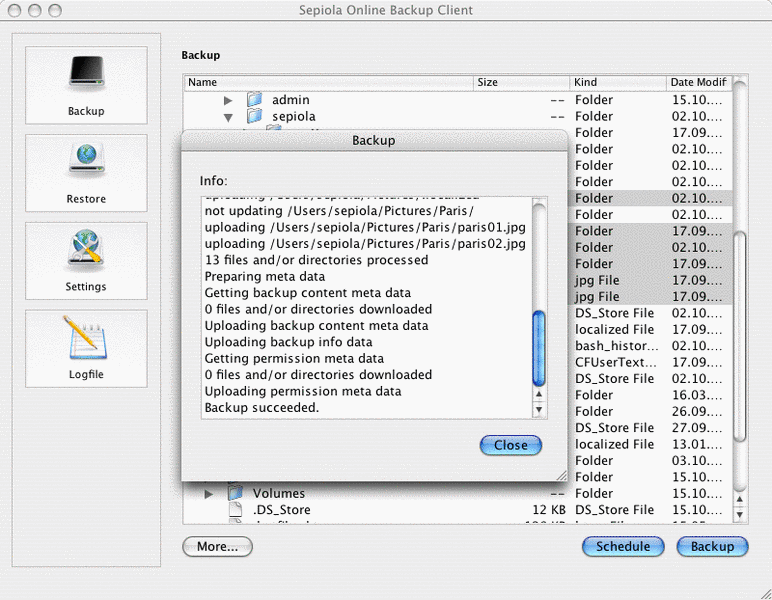Select 'not updating /Users/sepiola/Pictures/Paris/' line

[x=339, y=211]
